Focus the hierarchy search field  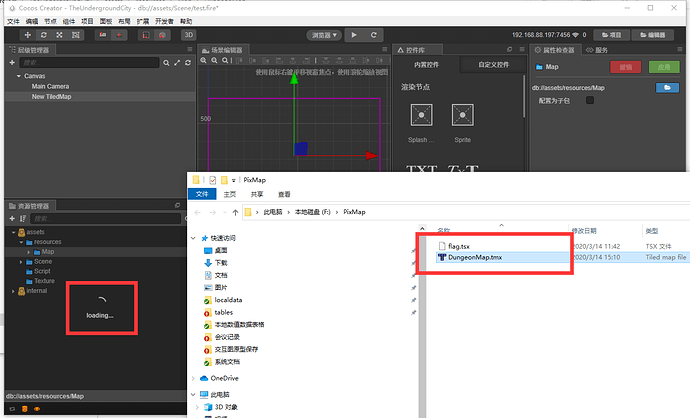coord(89,62)
